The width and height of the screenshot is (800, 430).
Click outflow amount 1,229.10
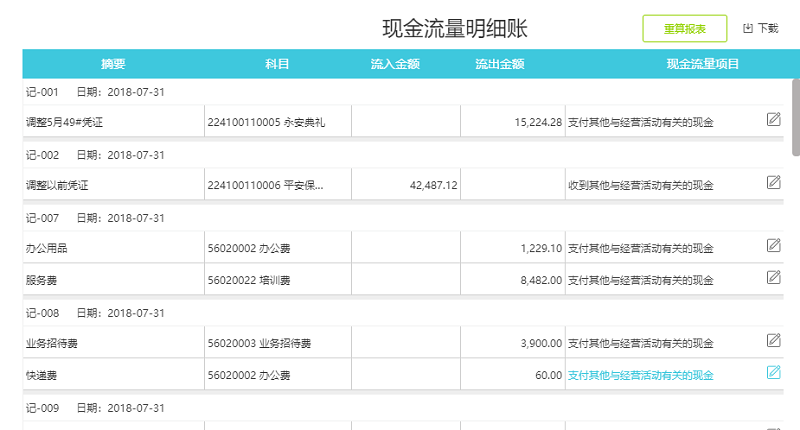[x=541, y=248]
